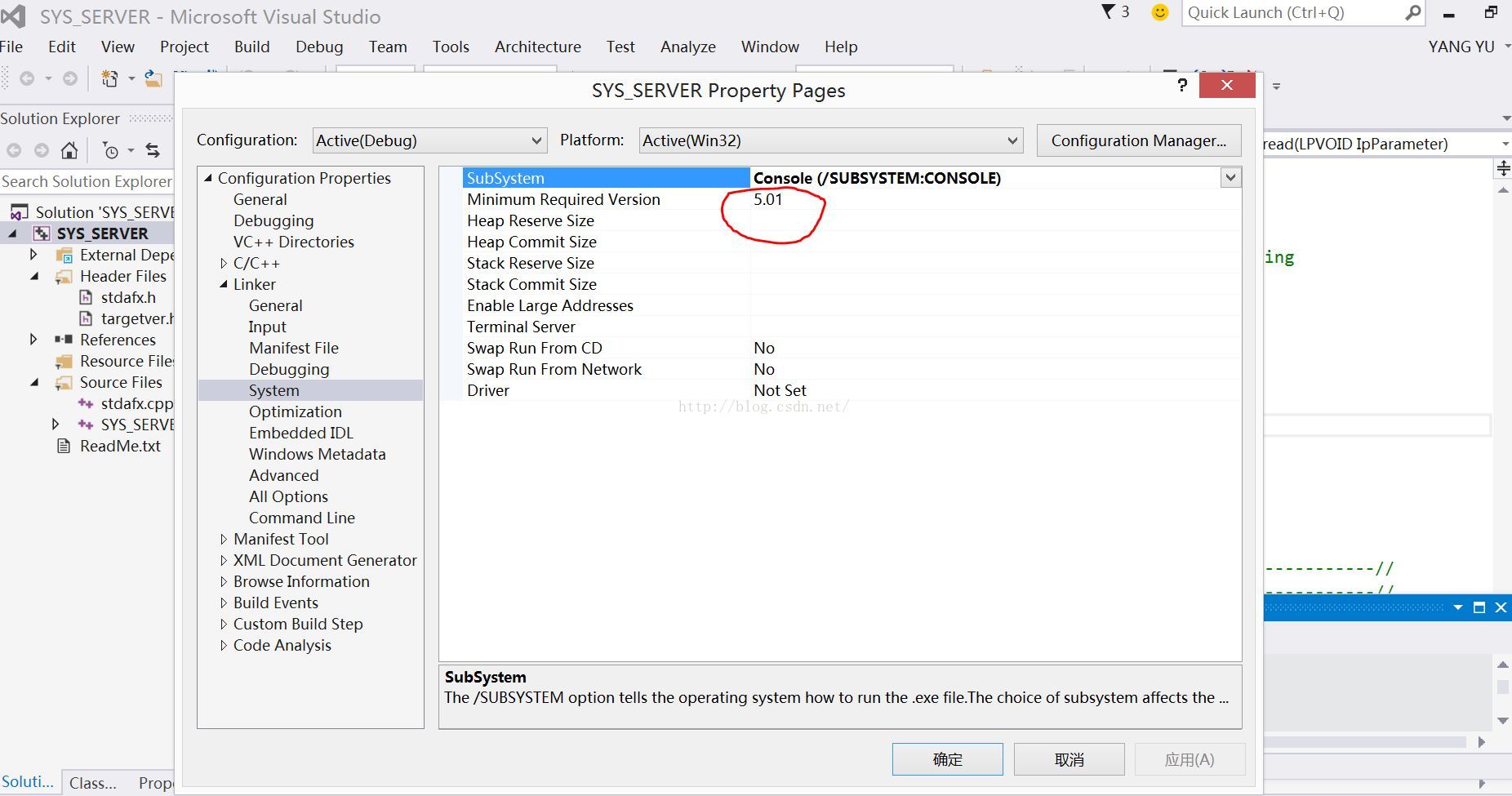The width and height of the screenshot is (1512, 796).
Task: Open the Analyze menu
Action: tap(688, 47)
